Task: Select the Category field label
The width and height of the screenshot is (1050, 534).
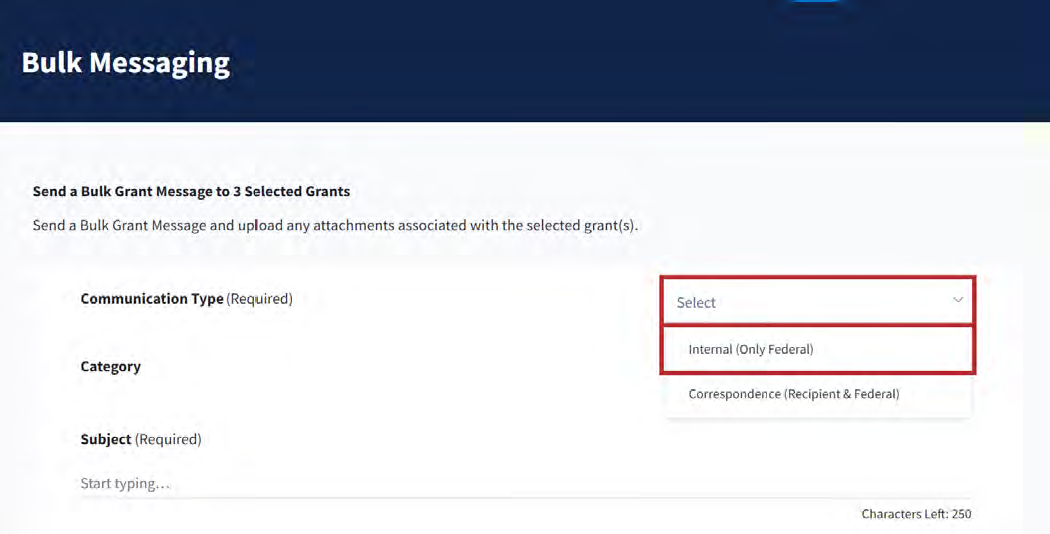Action: 110,367
